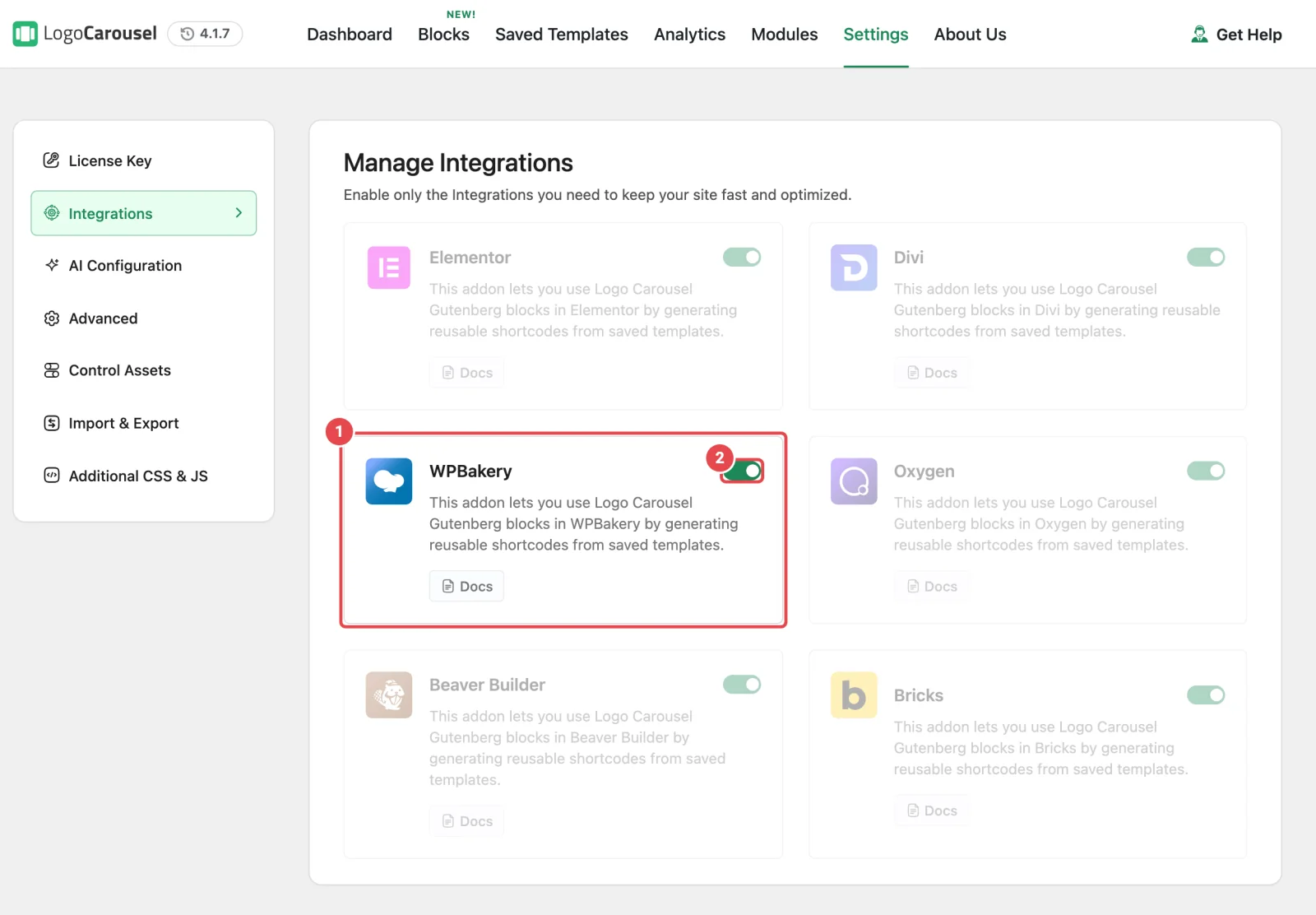
Task: Click the Get Help support icon
Action: (x=1199, y=35)
